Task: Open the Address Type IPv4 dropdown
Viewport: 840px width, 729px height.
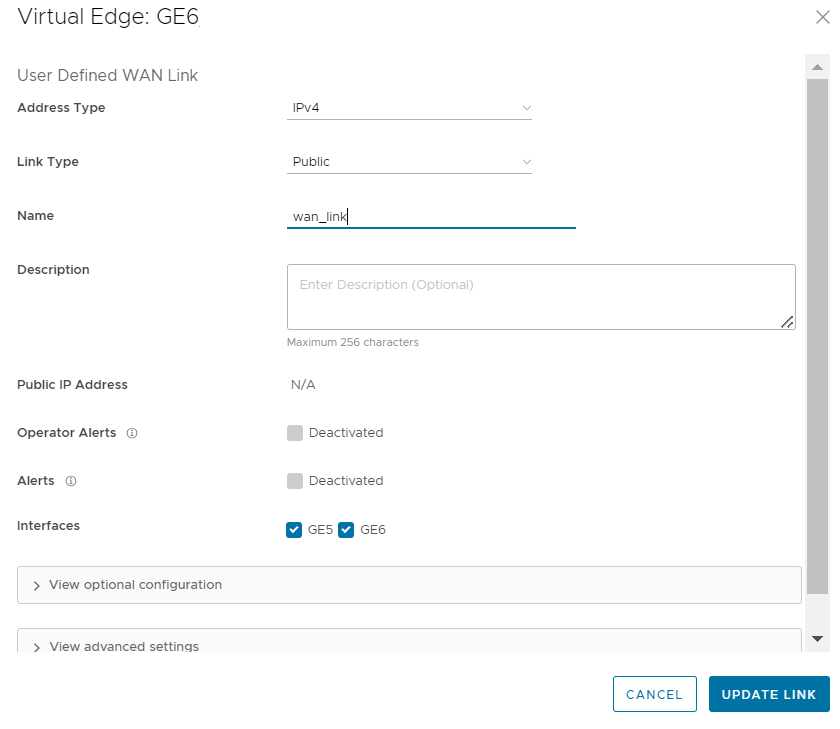Action: tap(409, 108)
